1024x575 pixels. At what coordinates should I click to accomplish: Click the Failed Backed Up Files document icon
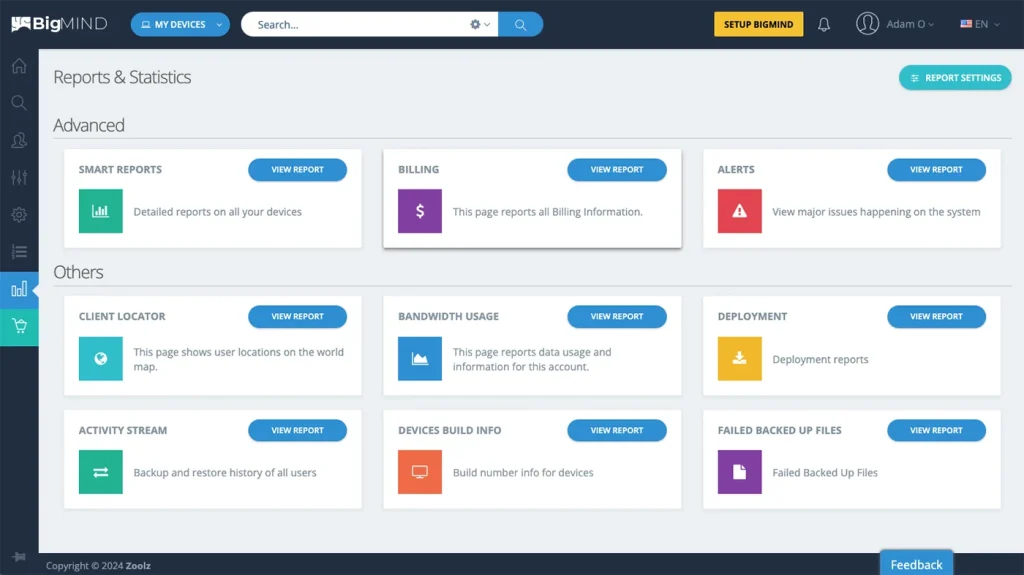(739, 472)
